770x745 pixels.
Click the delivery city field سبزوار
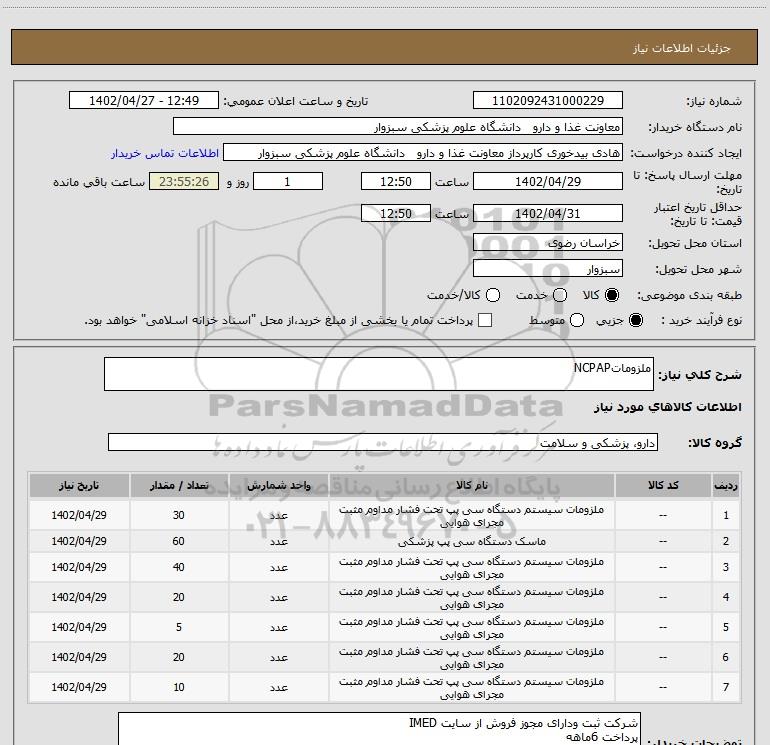point(548,269)
